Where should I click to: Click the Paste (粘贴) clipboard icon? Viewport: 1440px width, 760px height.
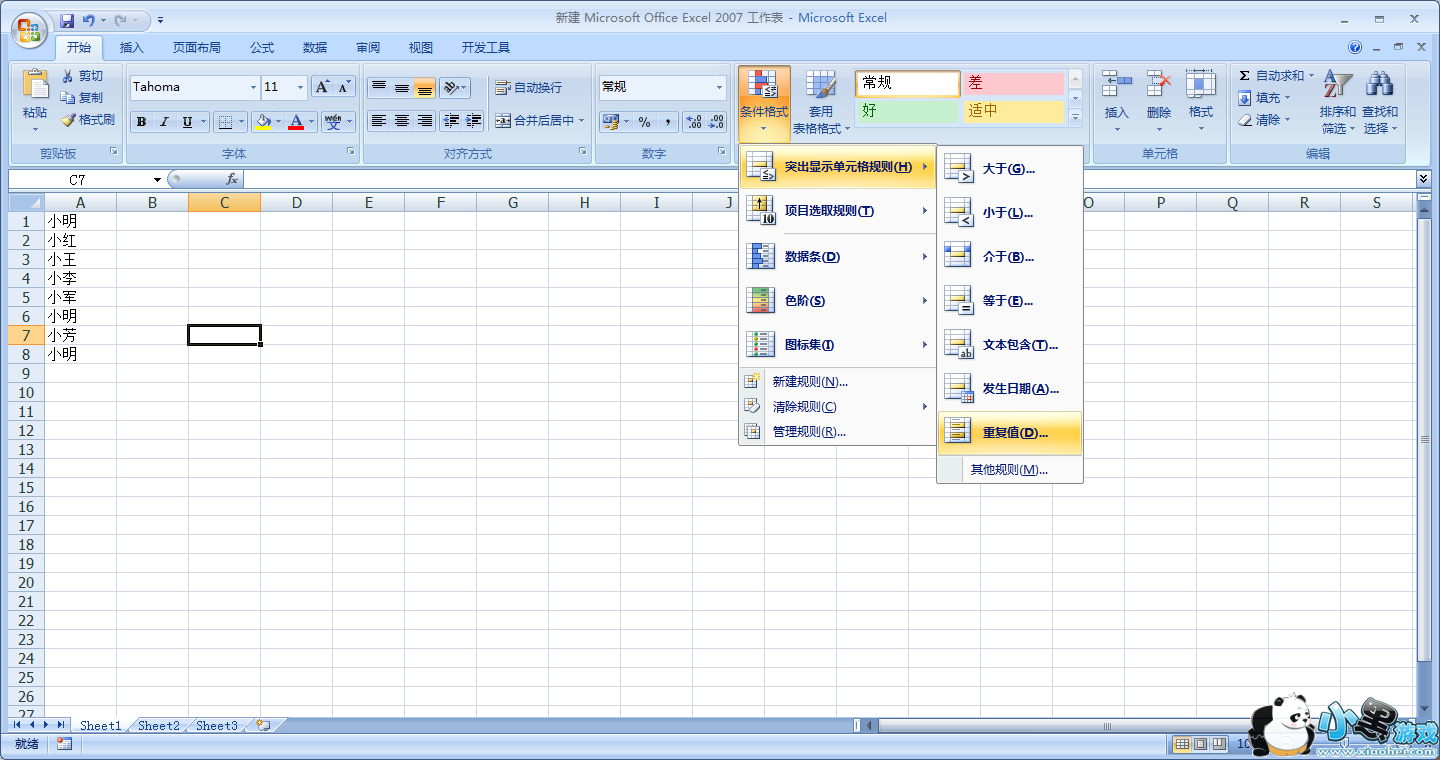click(x=35, y=88)
